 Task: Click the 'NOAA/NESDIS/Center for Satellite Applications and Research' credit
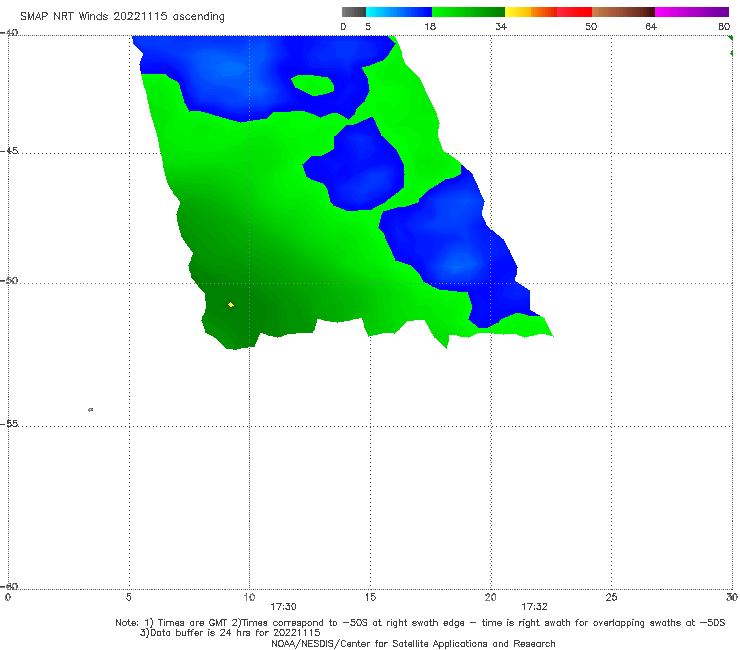[x=413, y=644]
